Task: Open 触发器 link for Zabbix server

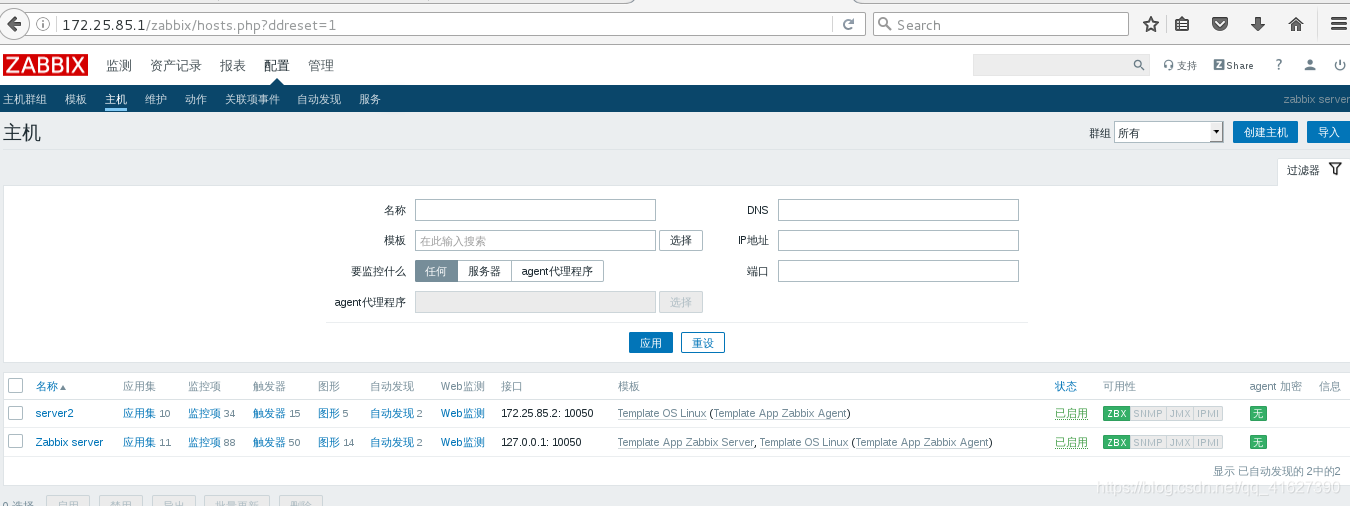Action: tap(269, 442)
